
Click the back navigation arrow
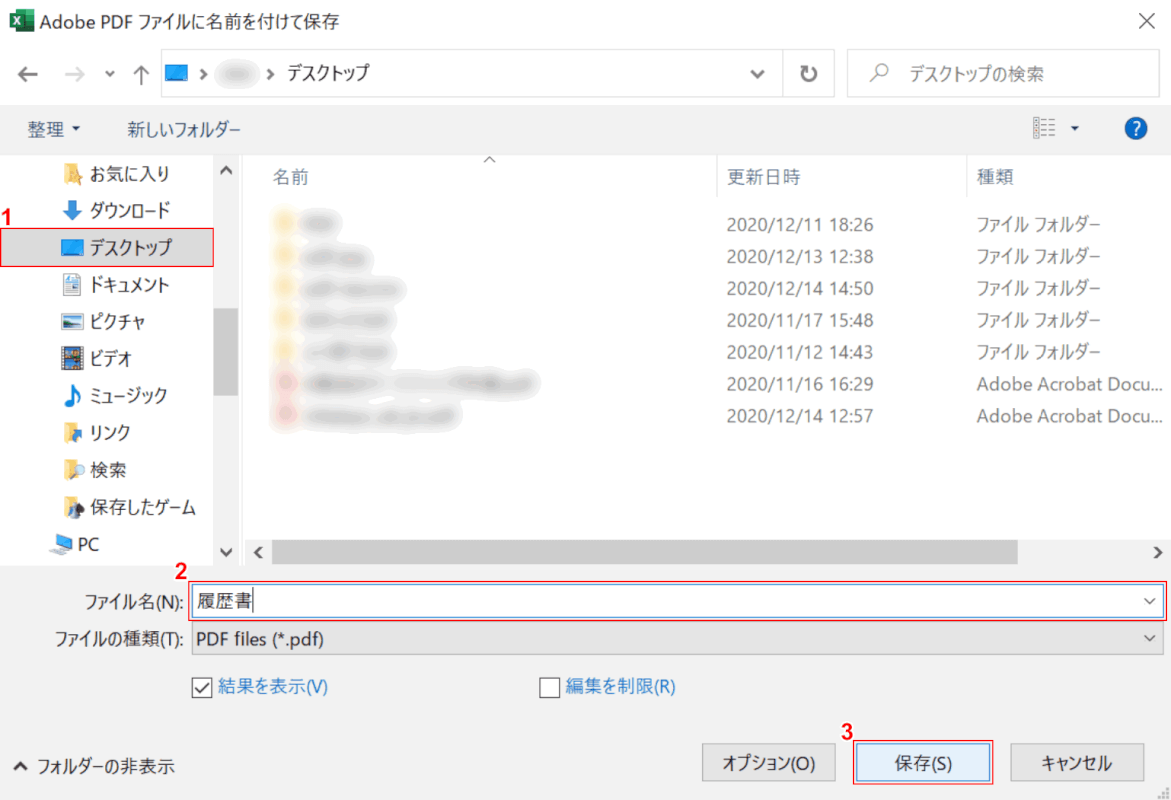point(28,74)
